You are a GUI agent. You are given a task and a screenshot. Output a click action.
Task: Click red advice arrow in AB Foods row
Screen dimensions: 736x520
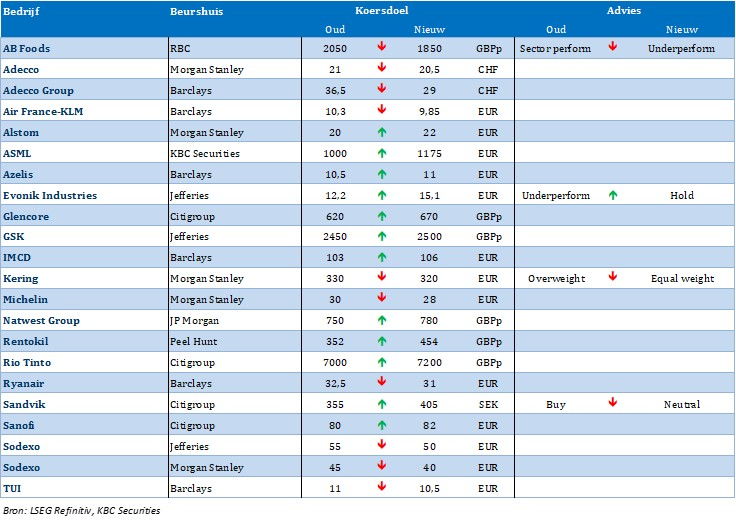tap(612, 48)
